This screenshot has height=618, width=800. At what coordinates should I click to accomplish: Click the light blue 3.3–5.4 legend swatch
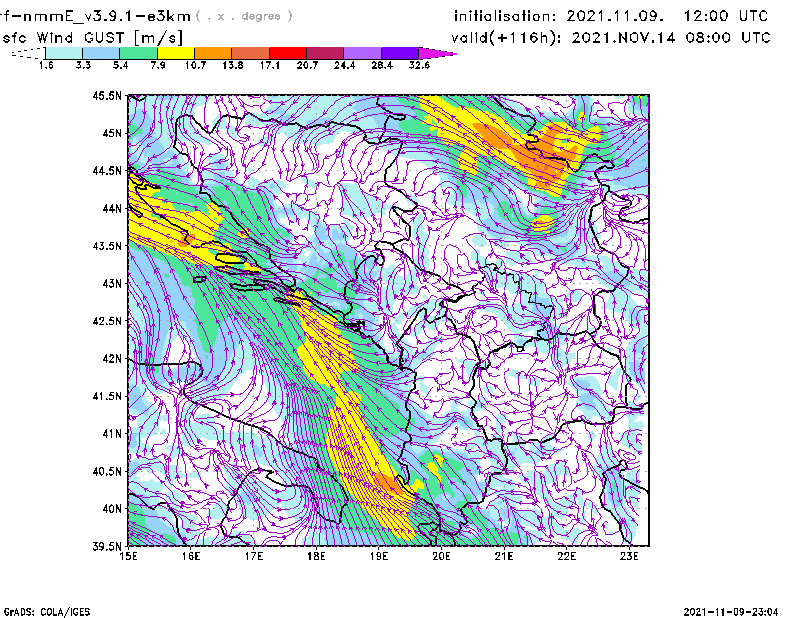[x=101, y=53]
